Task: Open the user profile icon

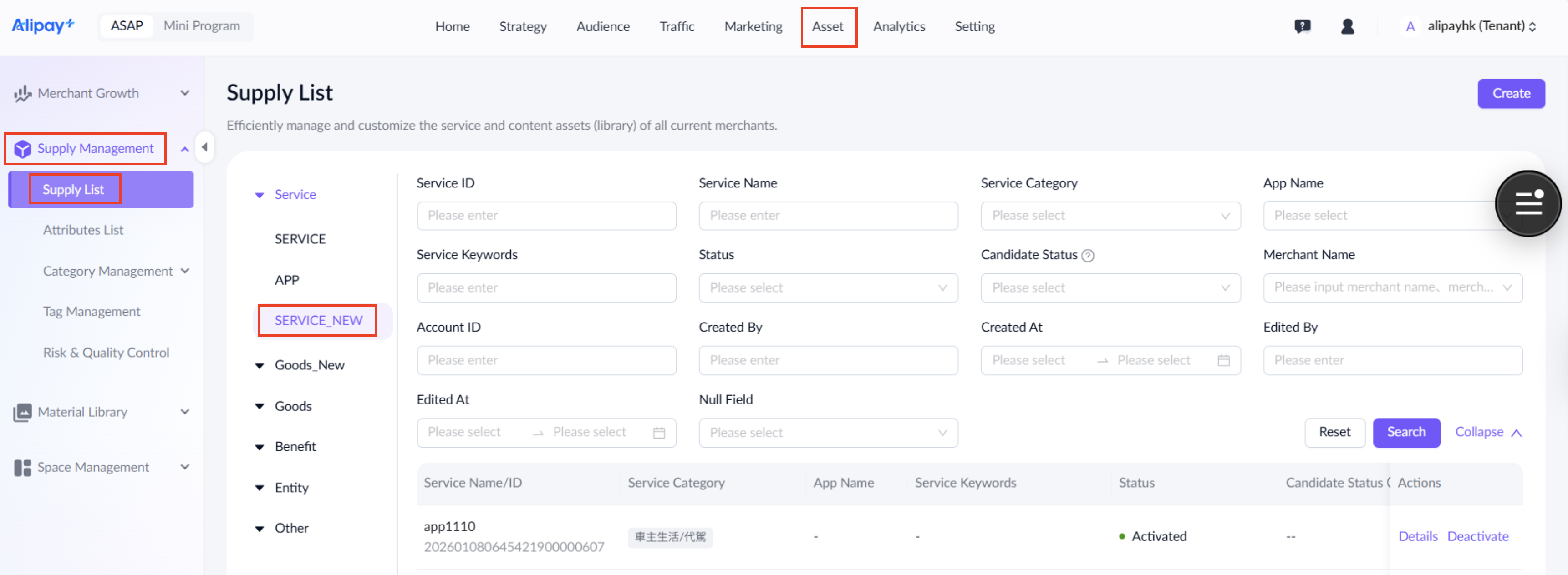Action: pyautogui.click(x=1347, y=26)
